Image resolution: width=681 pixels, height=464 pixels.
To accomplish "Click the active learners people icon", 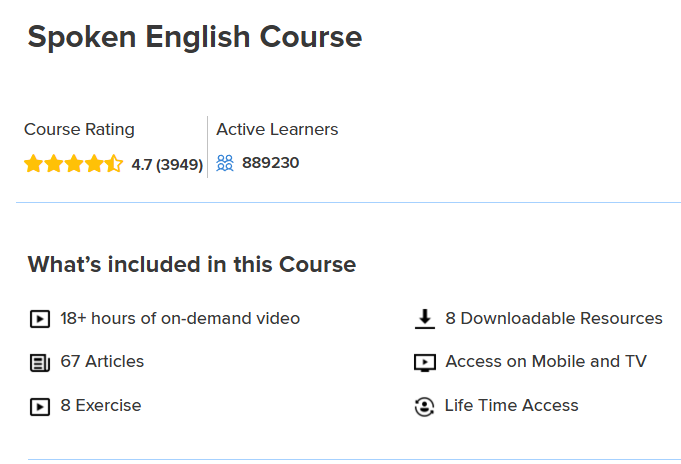I will (x=225, y=163).
